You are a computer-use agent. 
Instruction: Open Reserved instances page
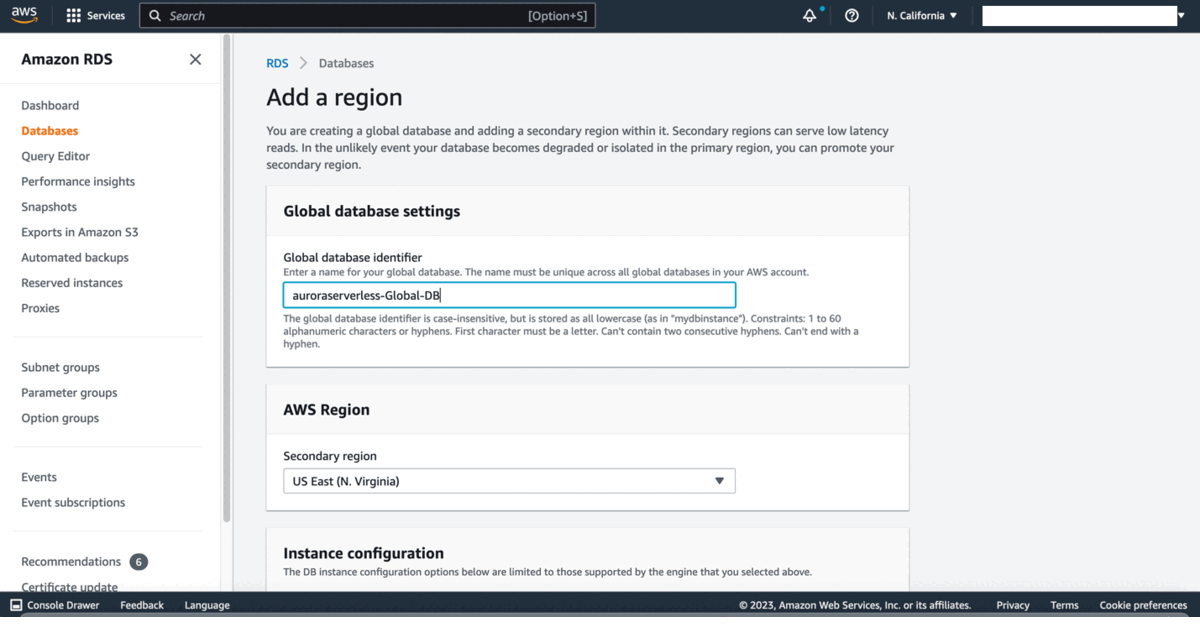[72, 283]
